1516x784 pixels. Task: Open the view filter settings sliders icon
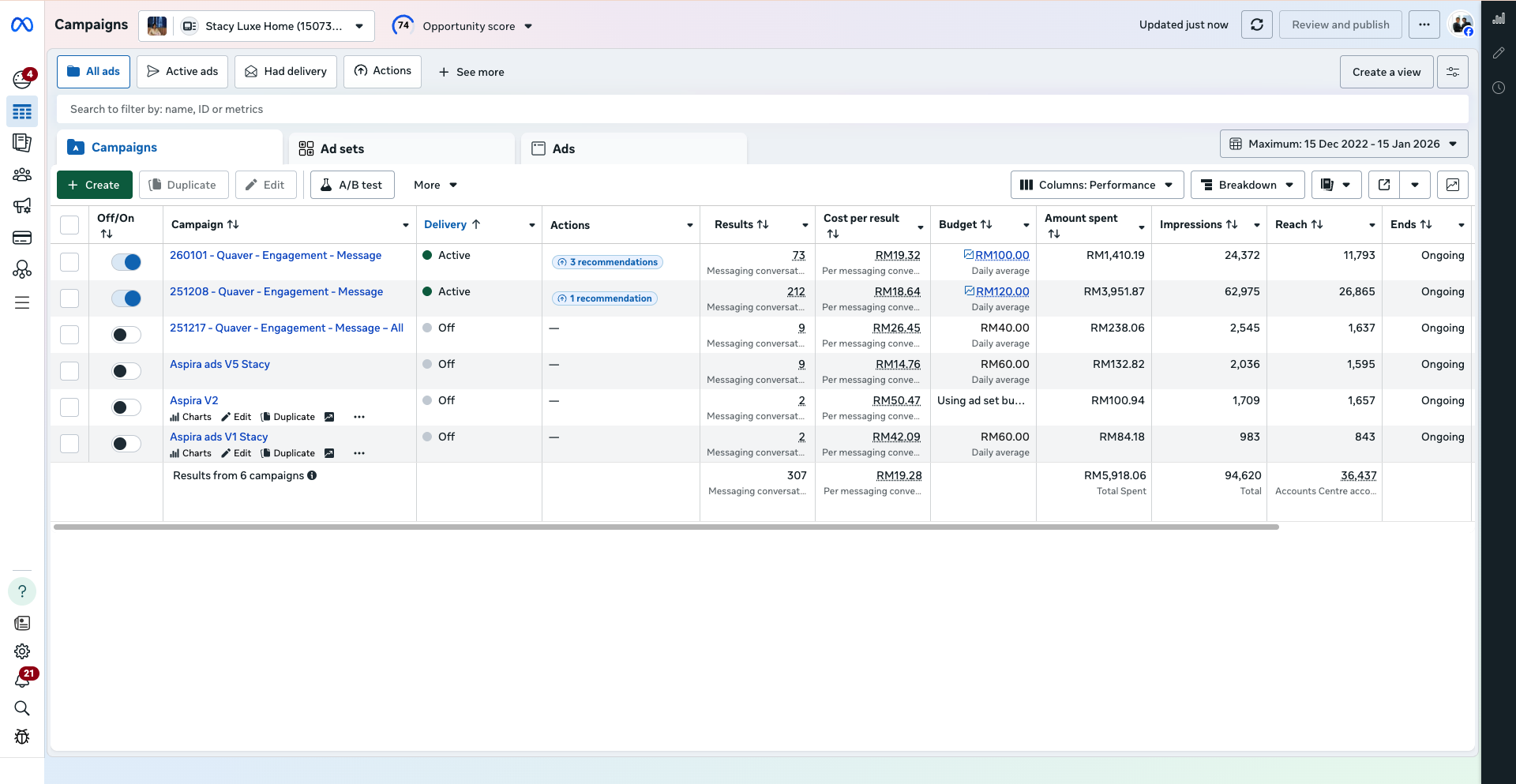coord(1453,72)
